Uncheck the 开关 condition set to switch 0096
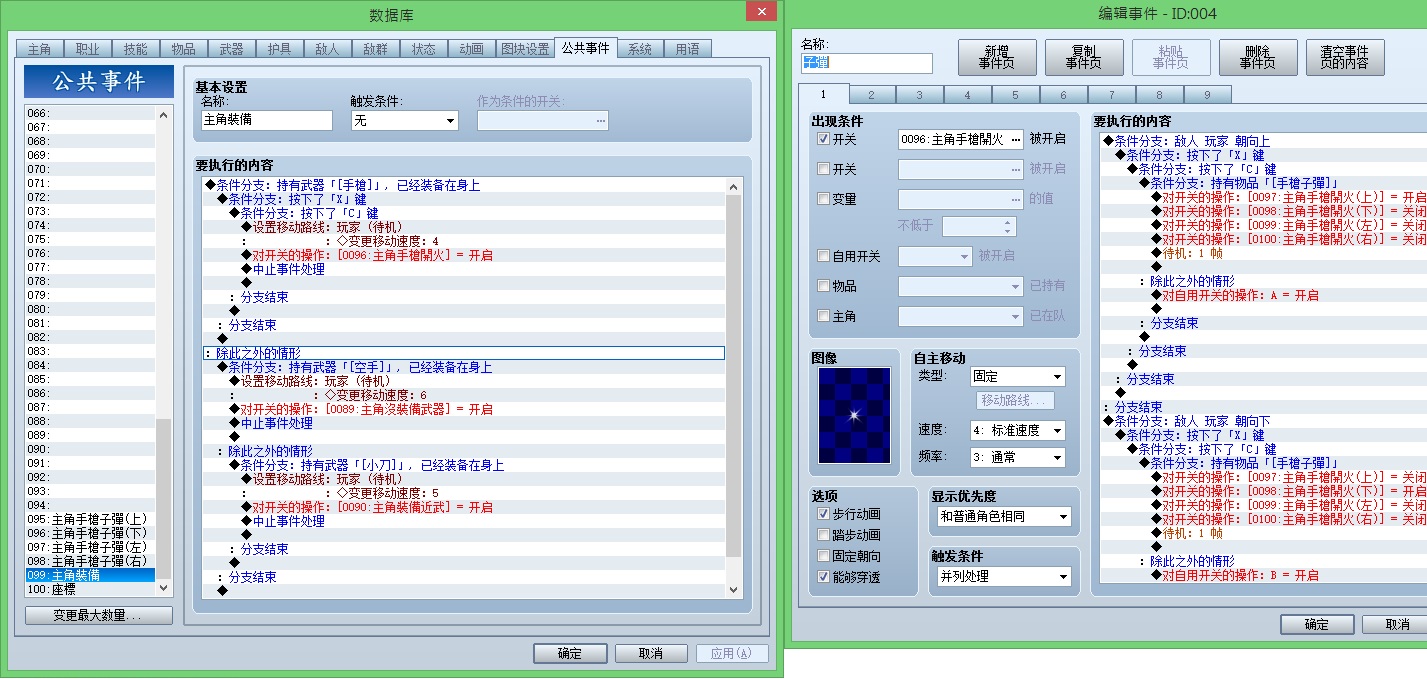The image size is (1427, 679). tap(824, 139)
